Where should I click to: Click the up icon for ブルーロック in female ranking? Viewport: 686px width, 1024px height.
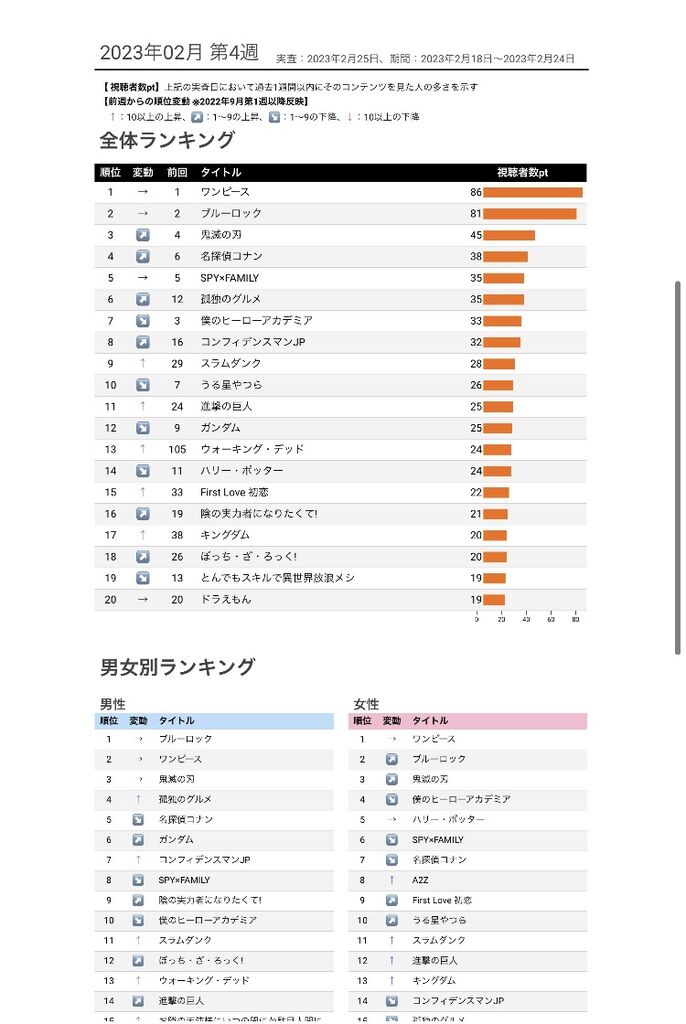point(391,760)
